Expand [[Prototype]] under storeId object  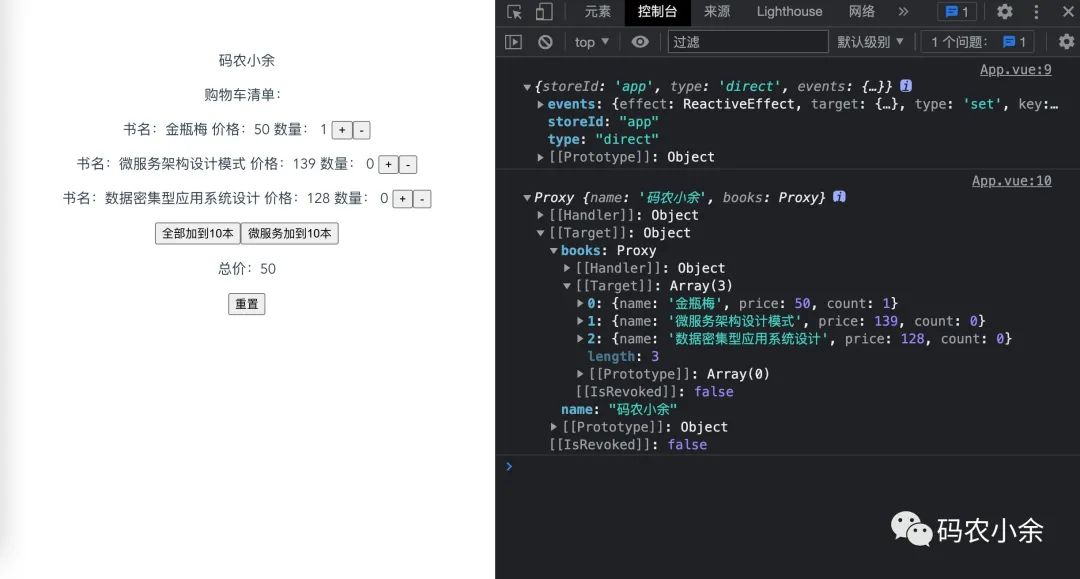(541, 157)
